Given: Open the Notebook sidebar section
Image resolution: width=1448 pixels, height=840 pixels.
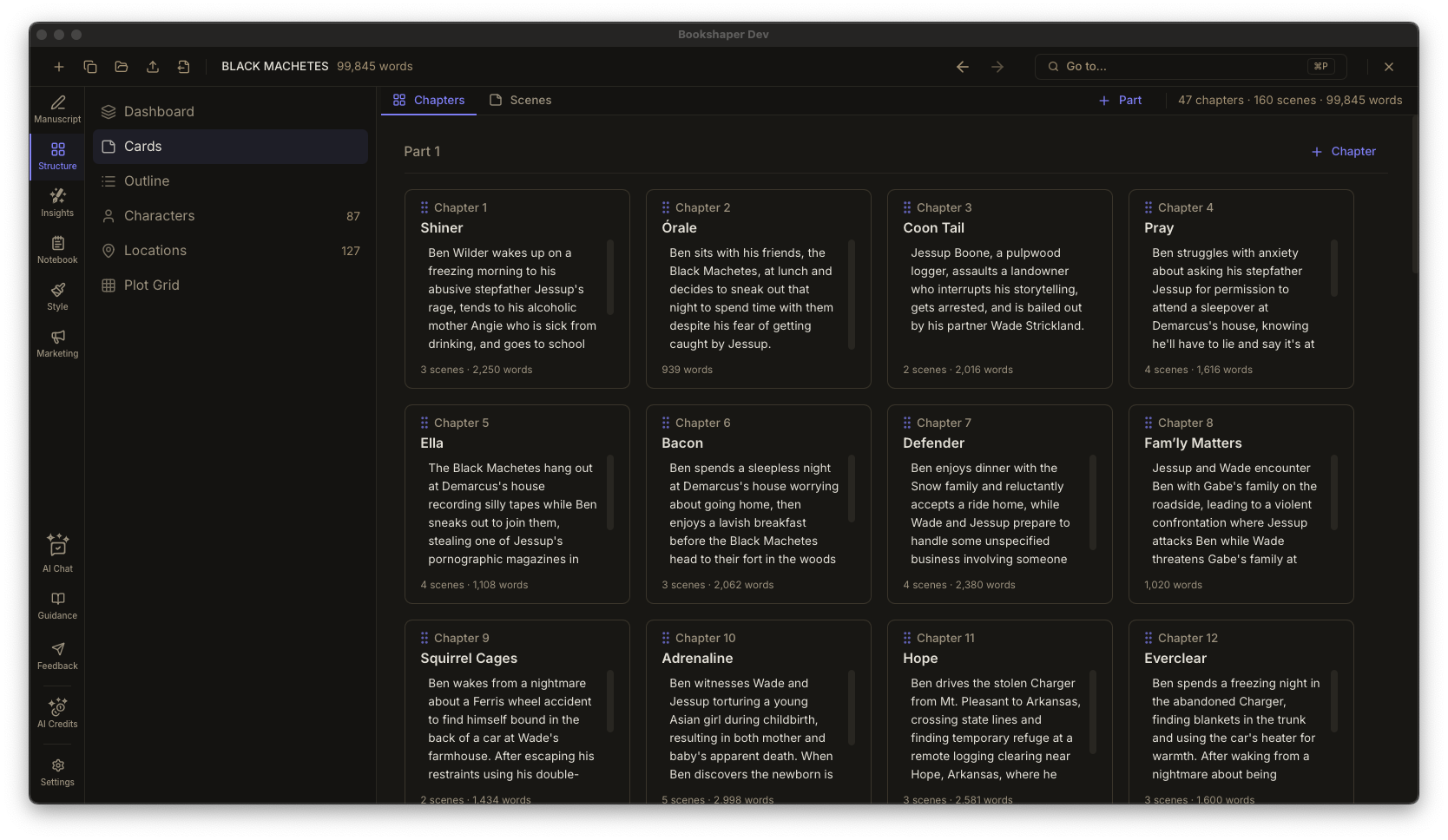Looking at the screenshot, I should coord(57,250).
